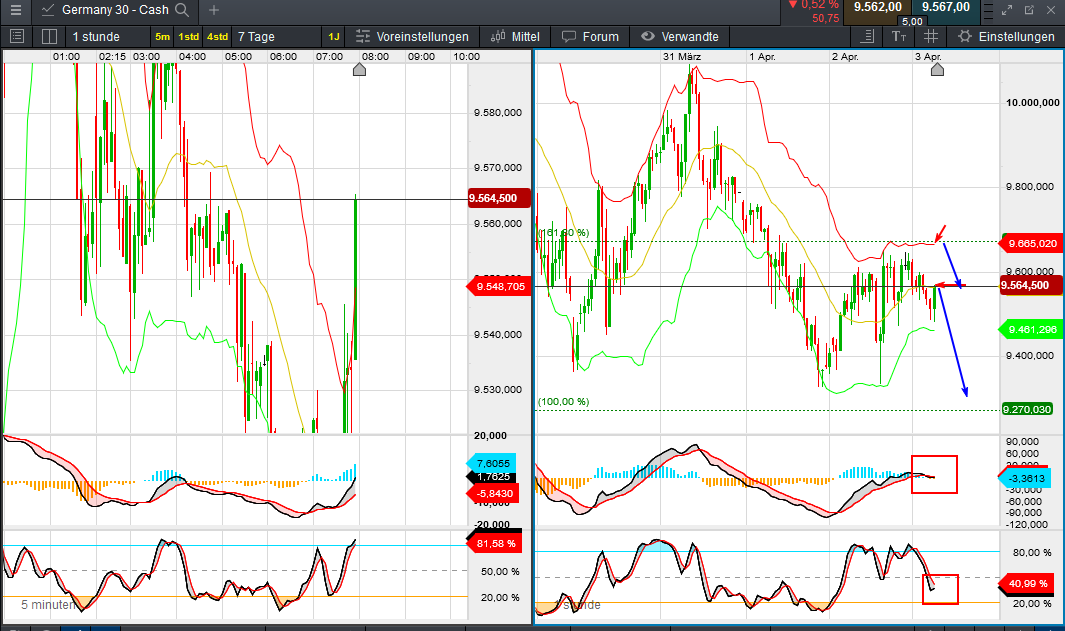1065x631 pixels.
Task: Open Einstellungen settings
Action: [x=1006, y=37]
